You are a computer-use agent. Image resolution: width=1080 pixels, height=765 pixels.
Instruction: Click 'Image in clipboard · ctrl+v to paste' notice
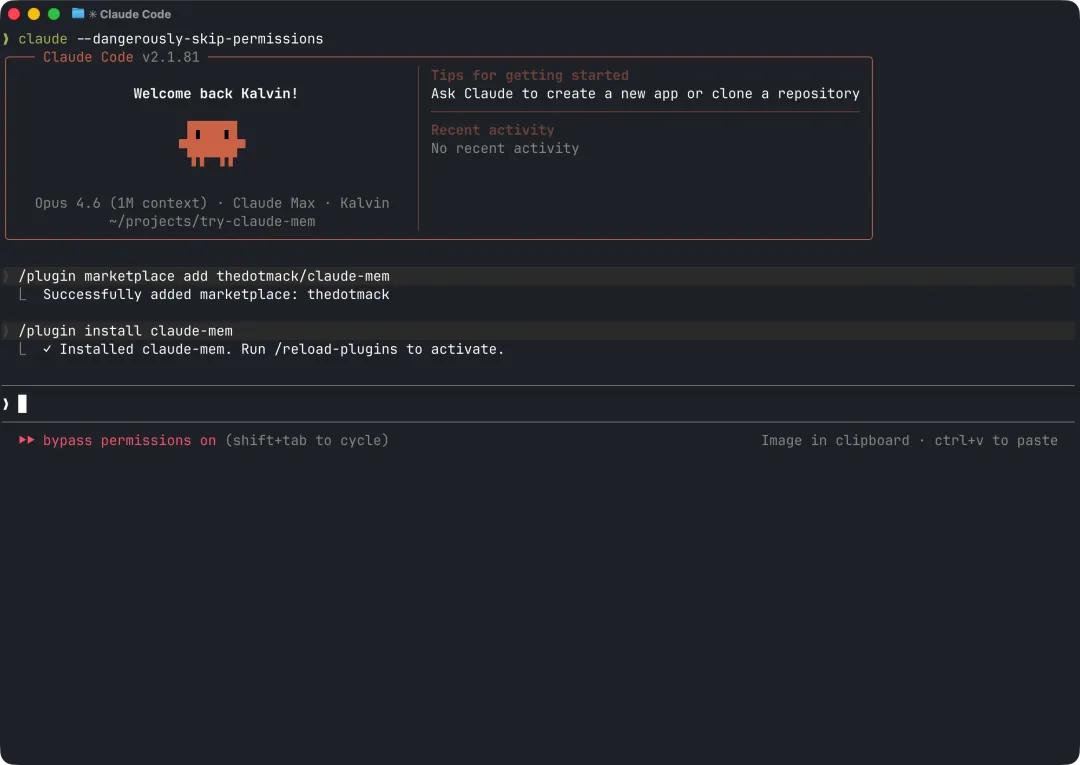(909, 440)
